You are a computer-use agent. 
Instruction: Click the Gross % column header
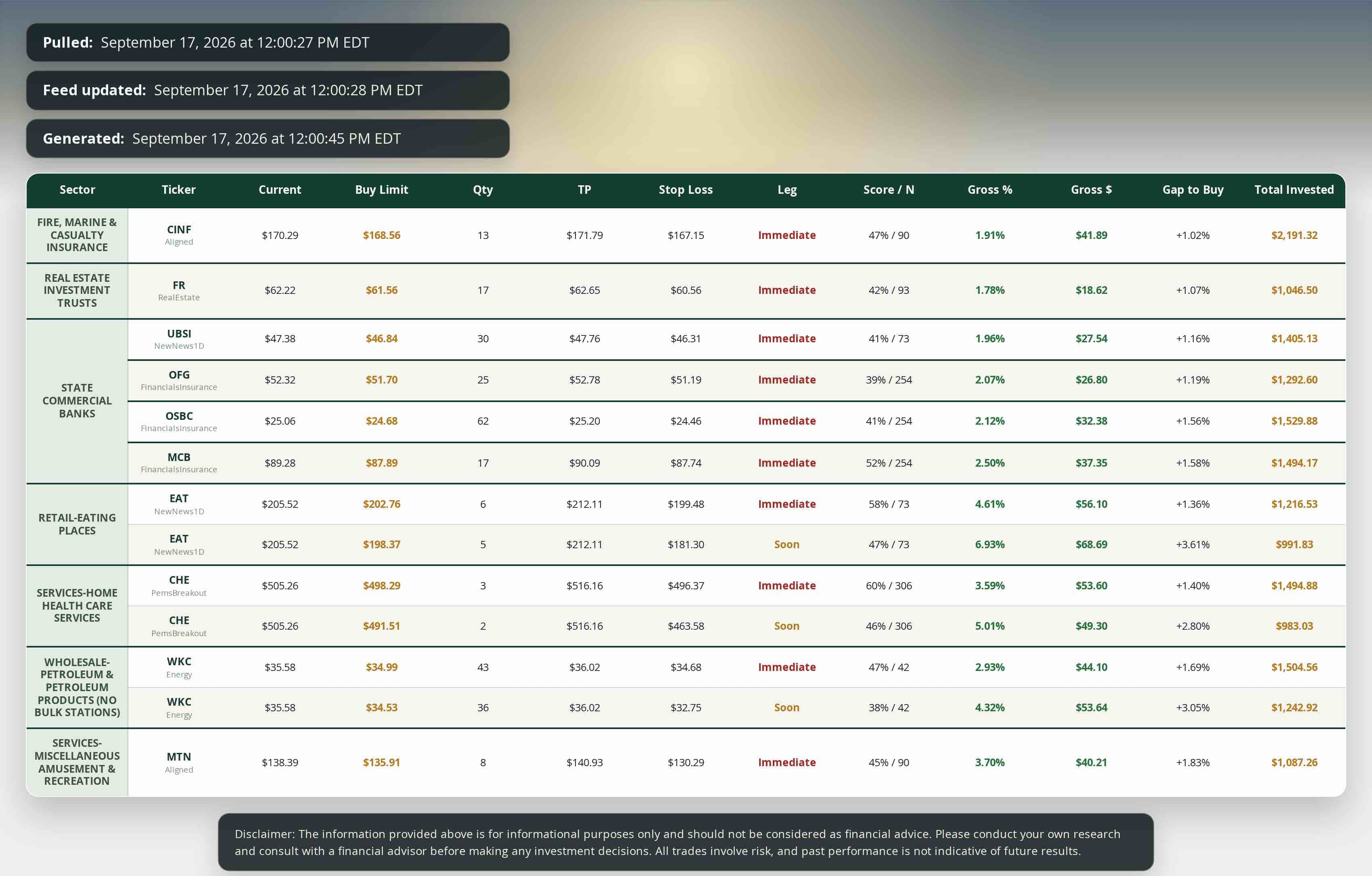pos(990,190)
